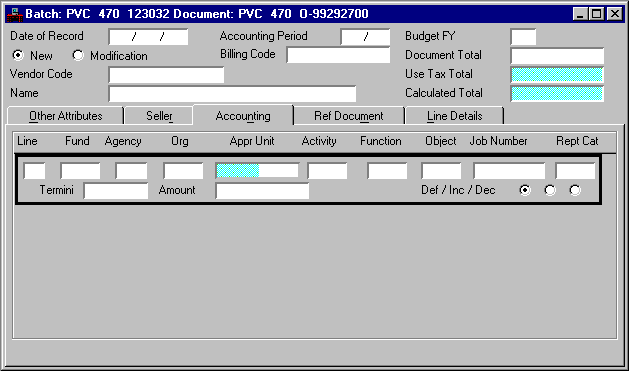The width and height of the screenshot is (629, 371).
Task: Switch to the Other Attributes tab
Action: (x=65, y=116)
